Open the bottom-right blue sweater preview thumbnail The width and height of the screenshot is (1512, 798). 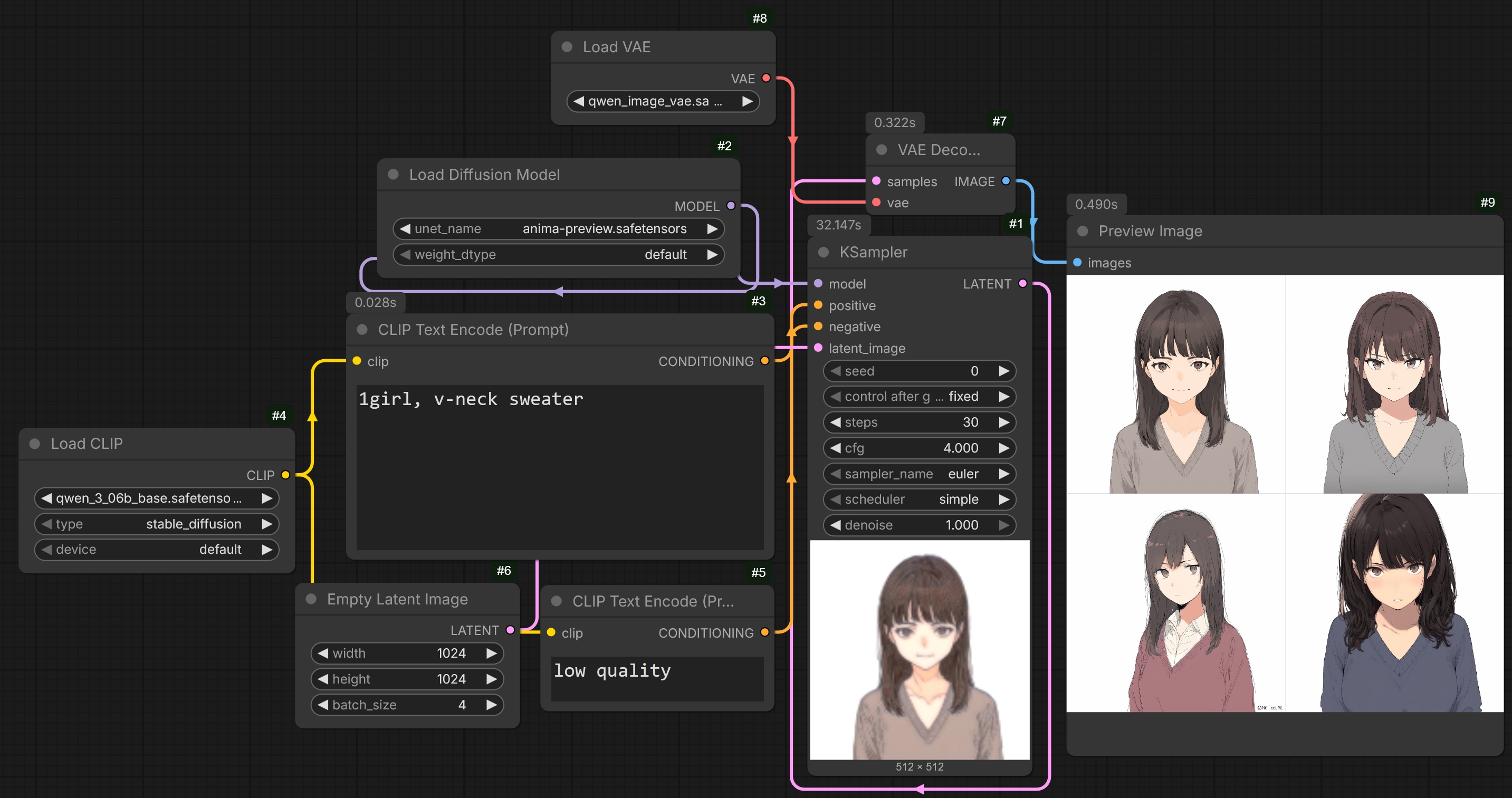[x=1394, y=603]
